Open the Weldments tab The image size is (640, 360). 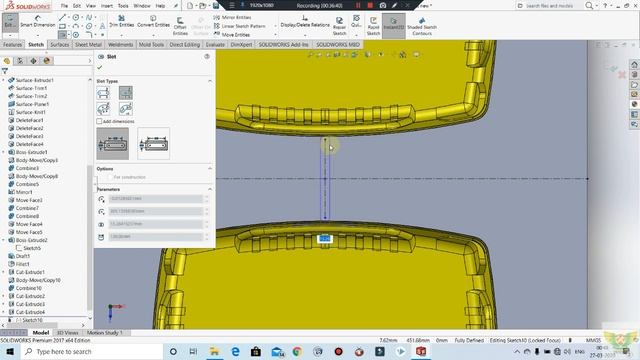click(120, 44)
